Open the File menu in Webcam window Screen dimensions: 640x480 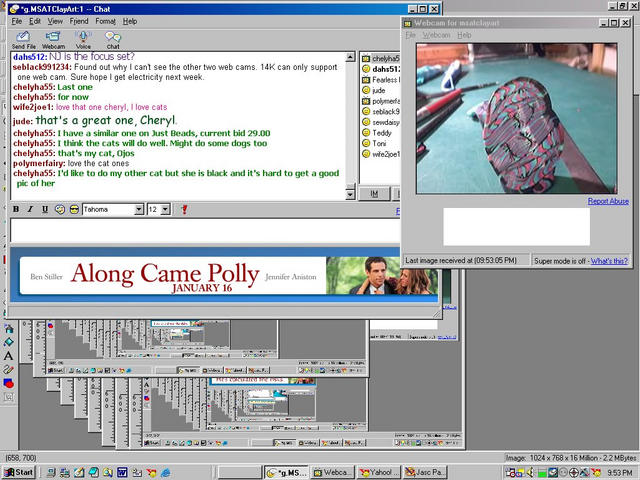[410, 35]
